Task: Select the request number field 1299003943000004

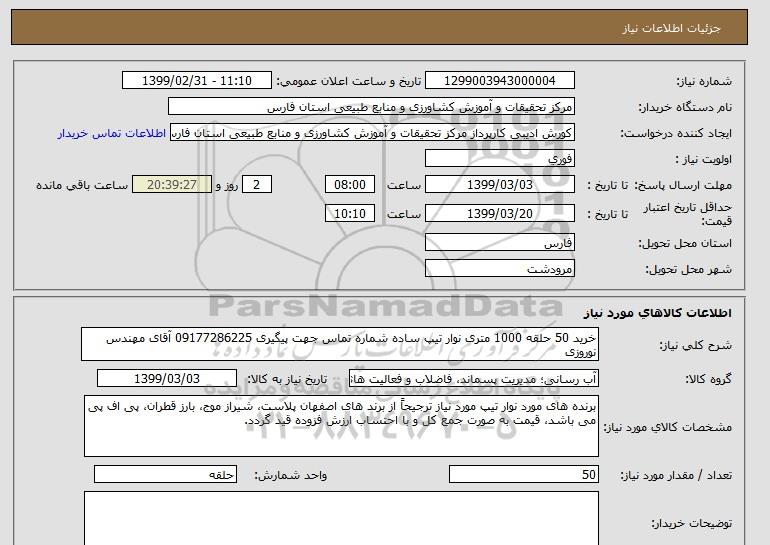Action: click(499, 81)
